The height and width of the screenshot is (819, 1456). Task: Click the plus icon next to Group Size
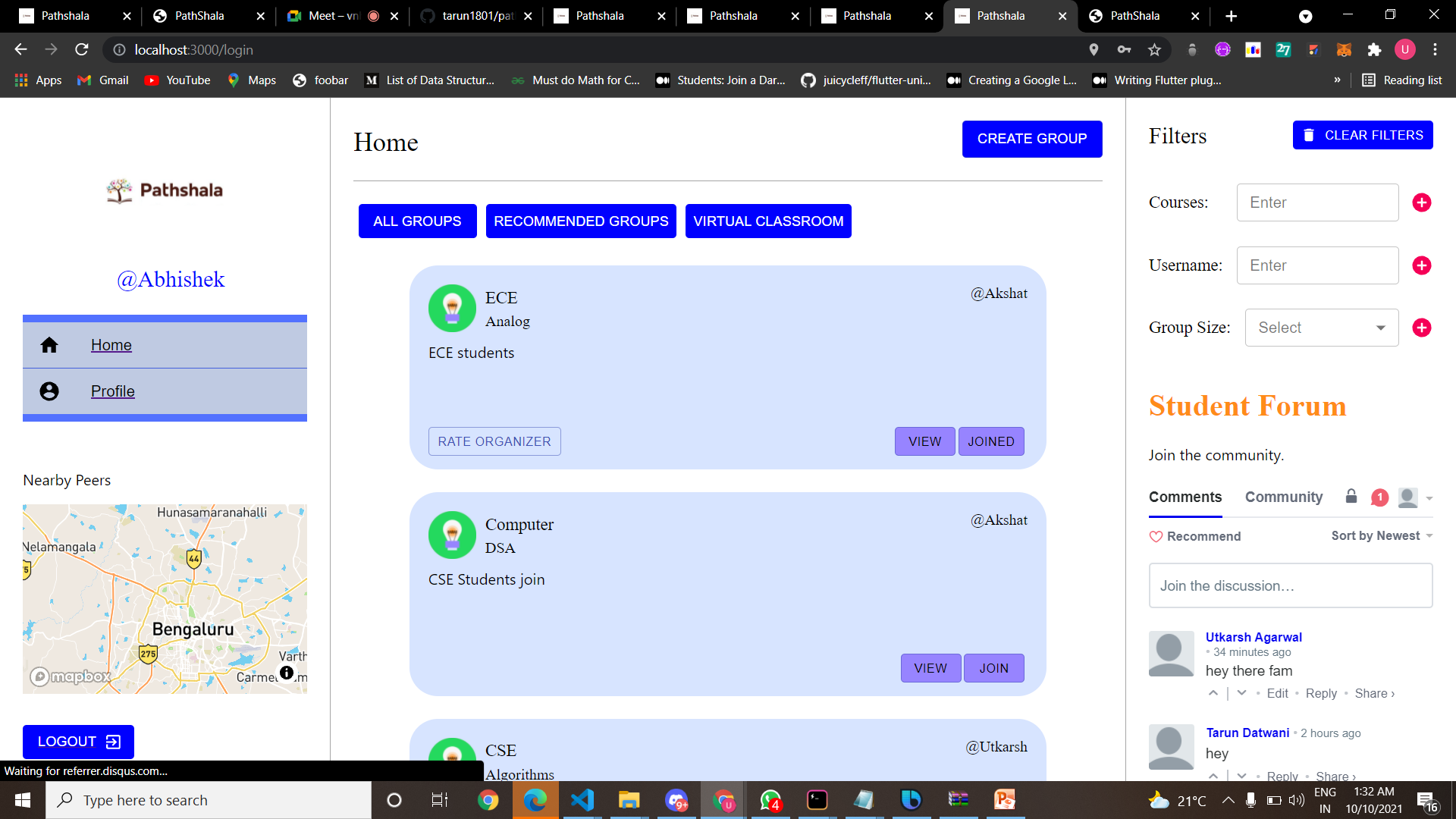coord(1422,328)
